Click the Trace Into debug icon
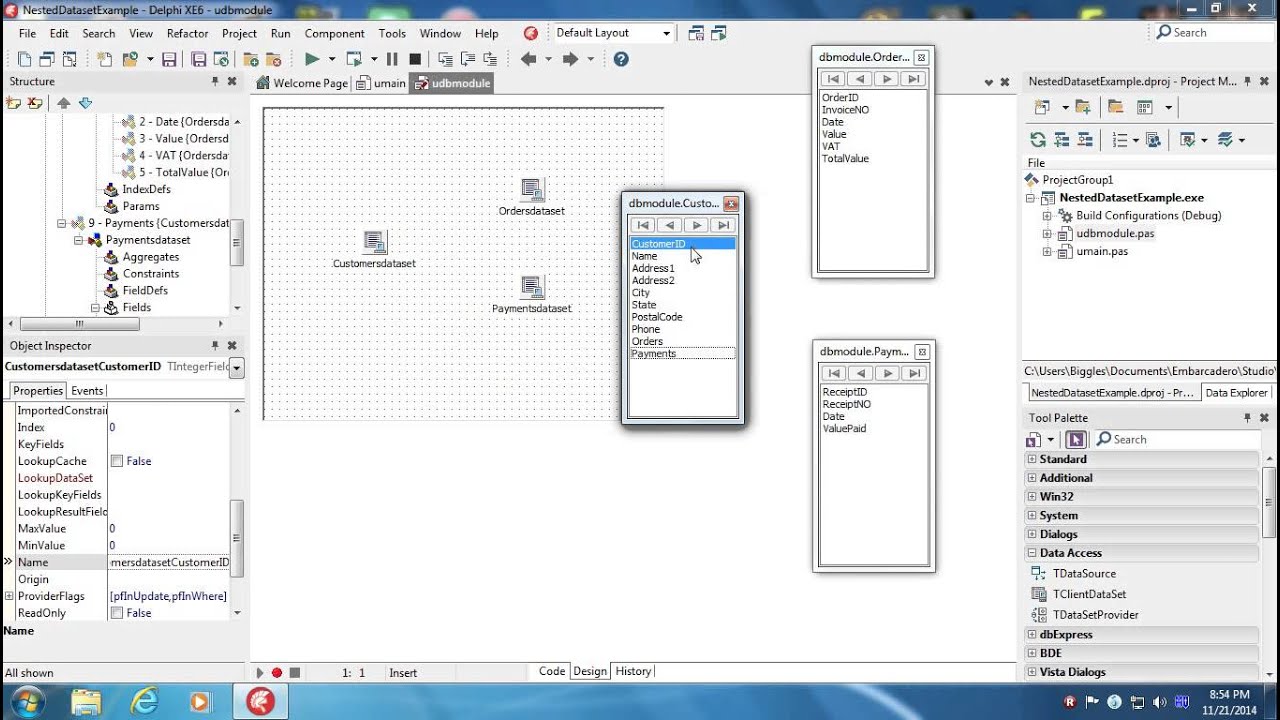Viewport: 1280px width, 720px height. coord(445,59)
